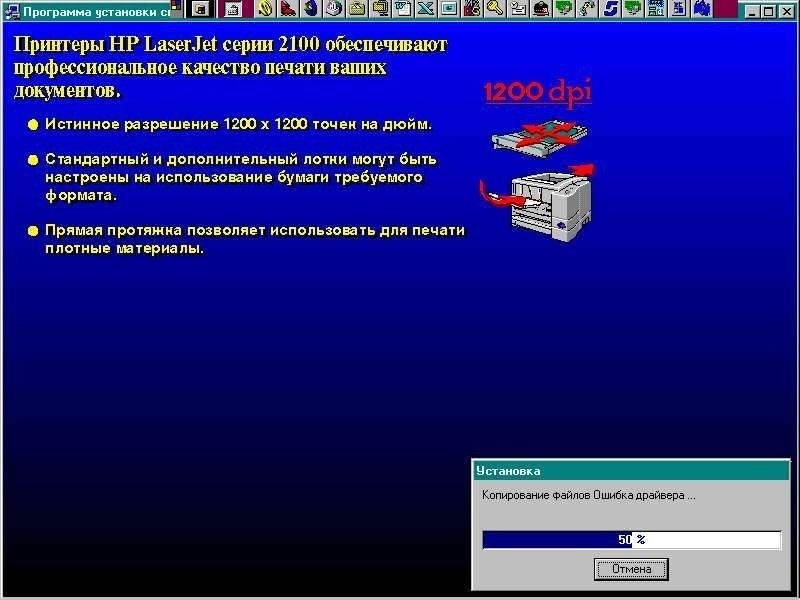Click the 50% installation progress bar
The height and width of the screenshot is (600, 800).
(x=631, y=540)
